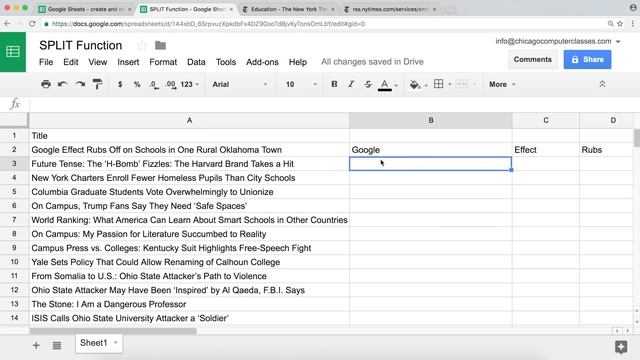Select the Paint format roller tool
Image resolution: width=640 pixels, height=360 pixels.
97,84
